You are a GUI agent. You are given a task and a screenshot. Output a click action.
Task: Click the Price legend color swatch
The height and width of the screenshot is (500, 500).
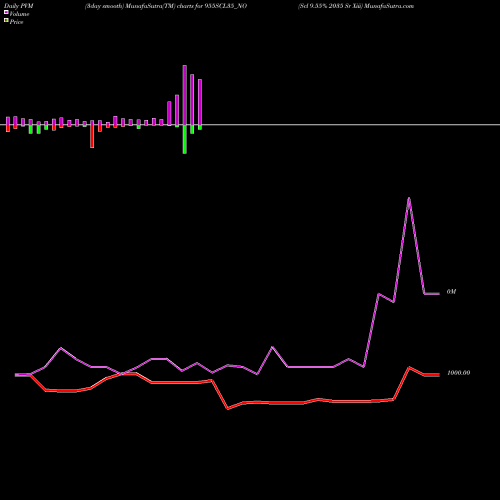[x=6, y=21]
